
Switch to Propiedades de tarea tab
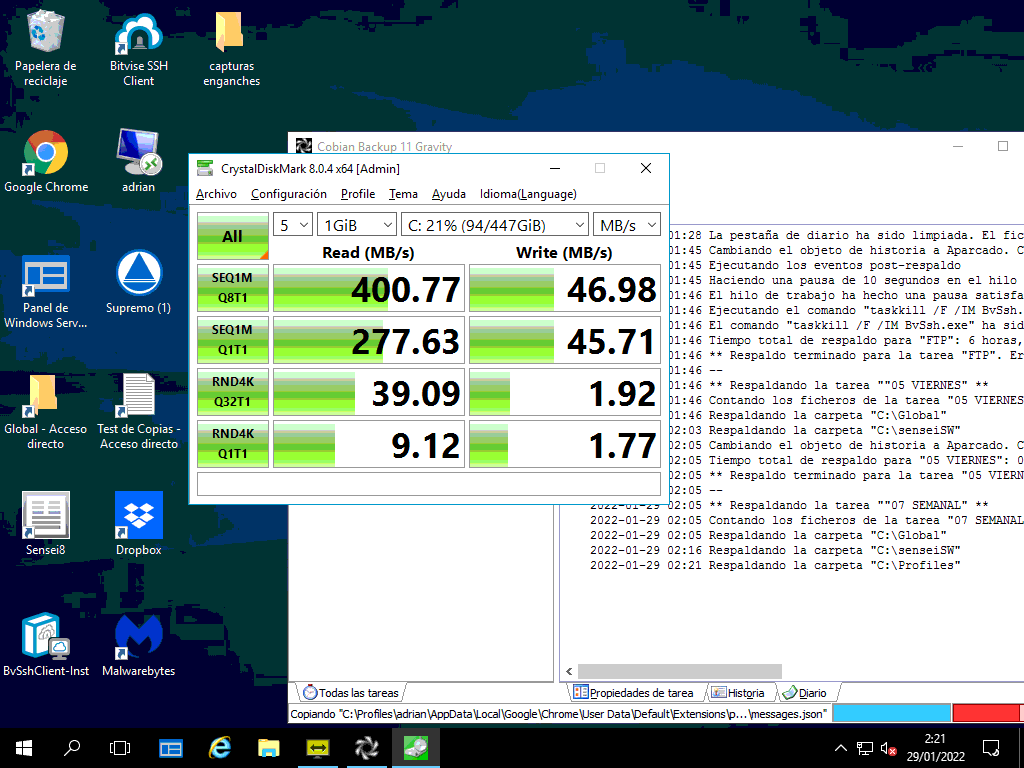[x=632, y=693]
